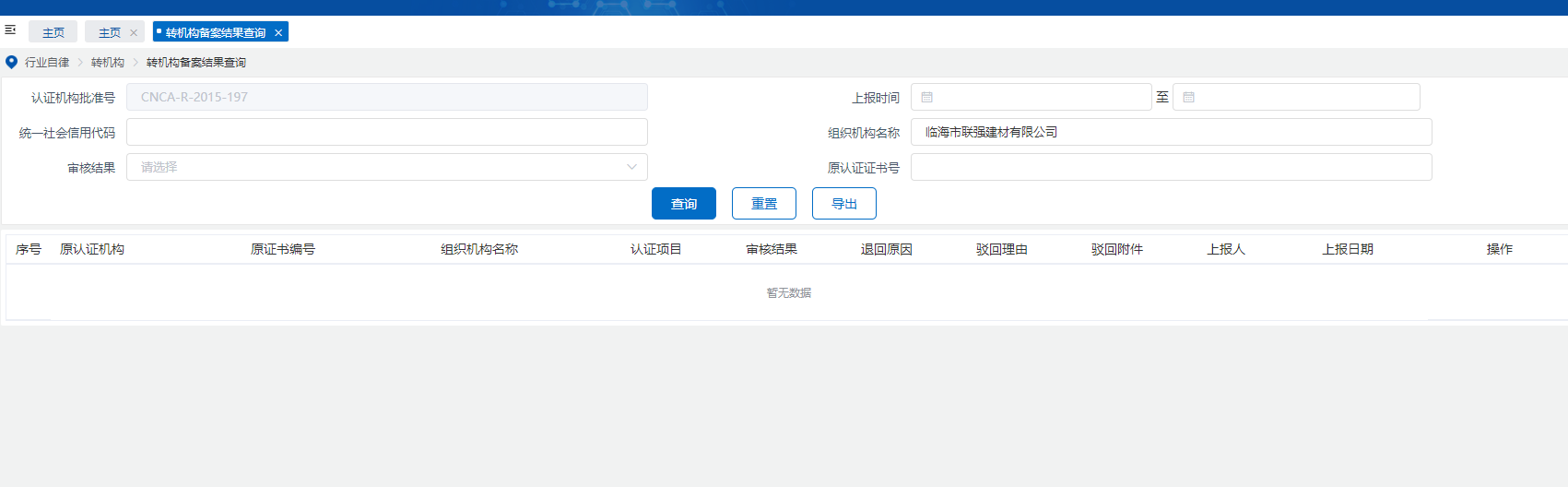Click the 上报人 column header

(x=1226, y=249)
